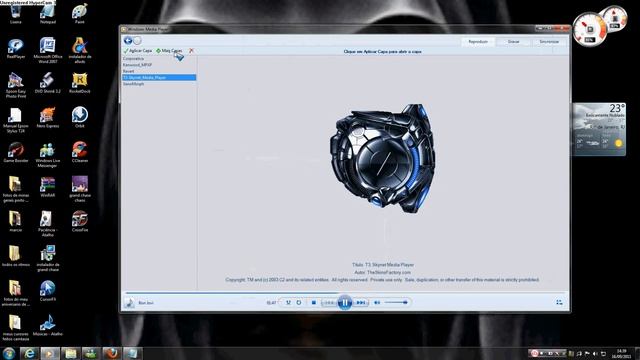Toggle shuffle in the player controls
Screen dimensions: 640x360
(288, 302)
